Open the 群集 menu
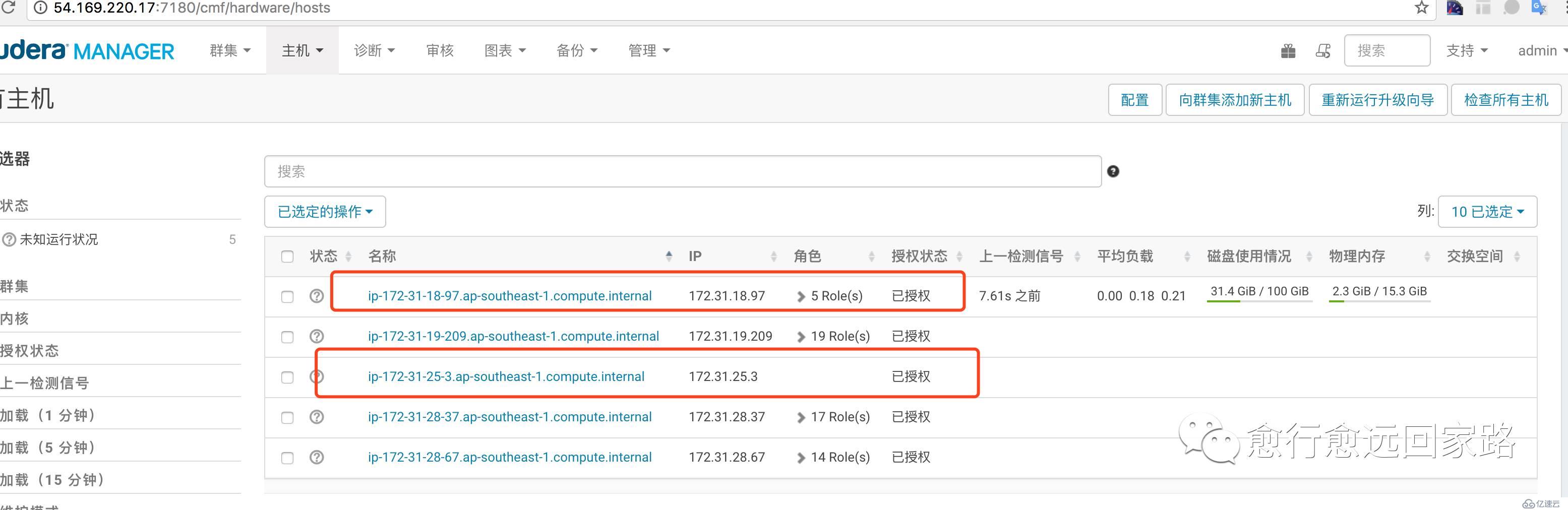Screen dimensions: 1568x510 coord(230,50)
